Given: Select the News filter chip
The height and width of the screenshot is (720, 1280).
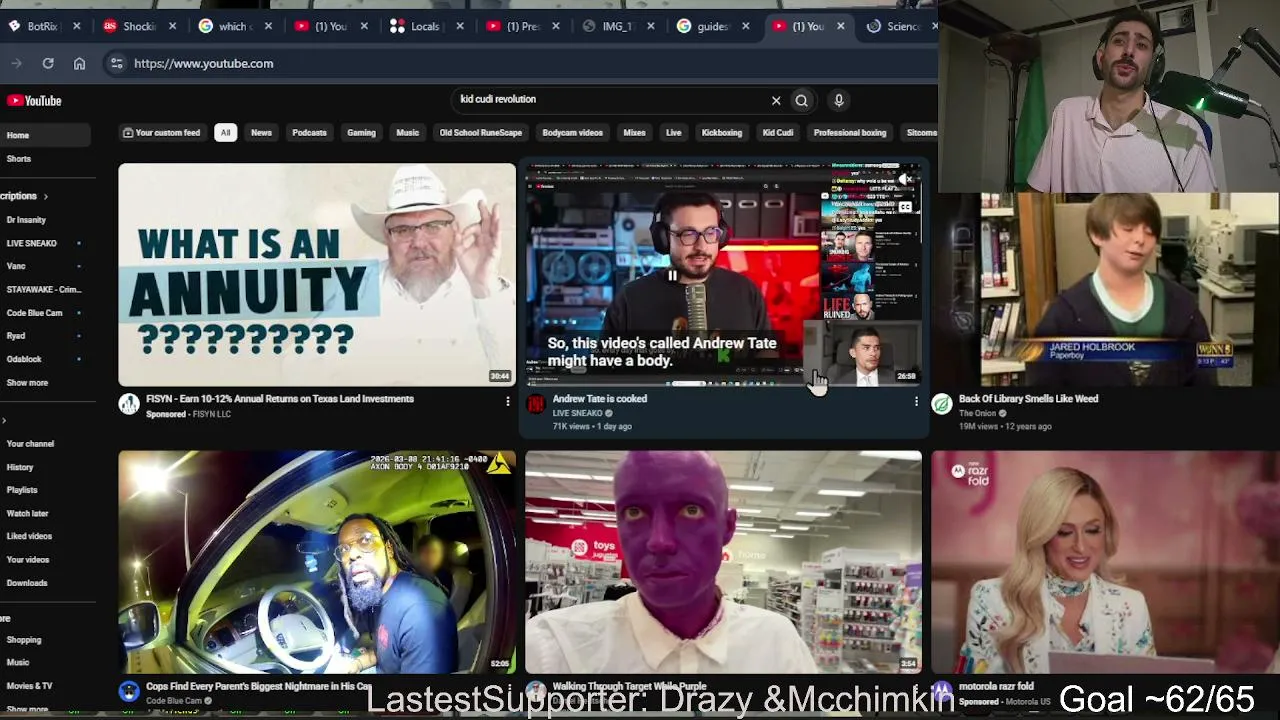Looking at the screenshot, I should click(x=261, y=132).
